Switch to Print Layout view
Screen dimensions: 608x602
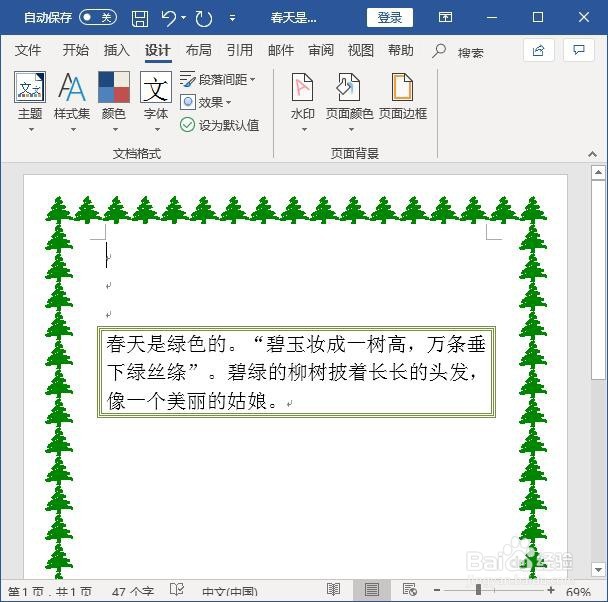371,590
